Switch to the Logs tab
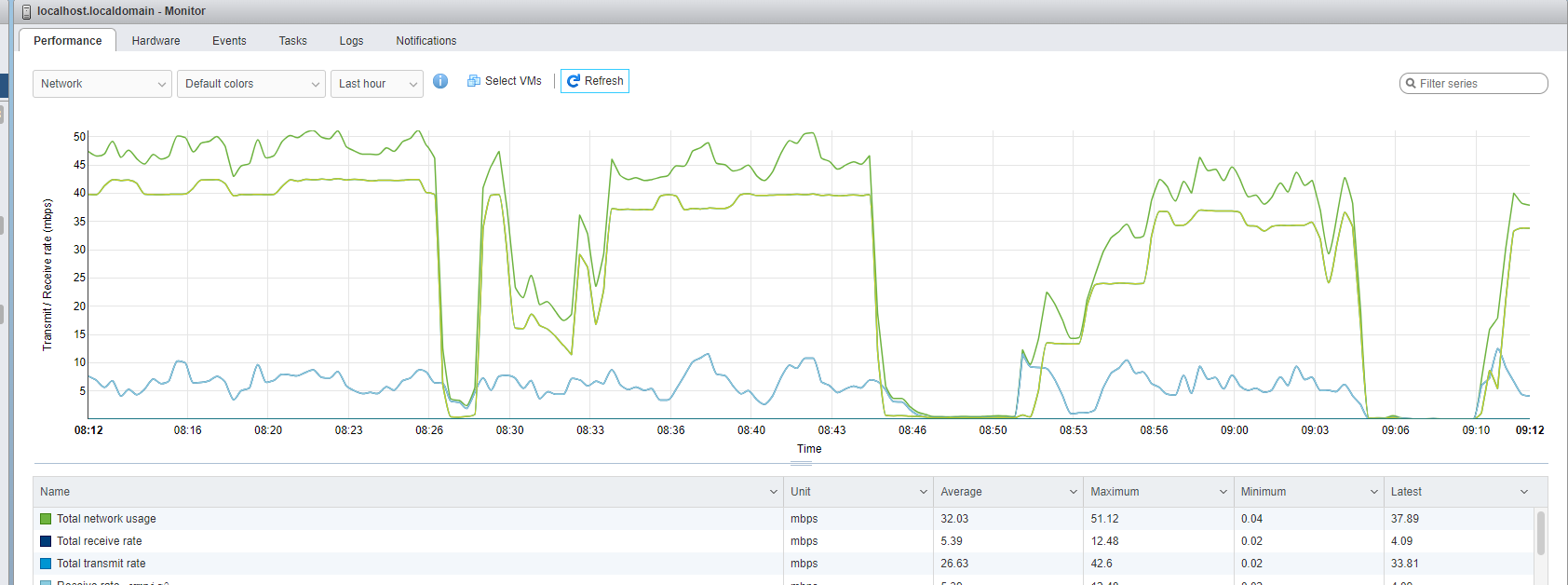Screen dimensions: 1568x585 pyautogui.click(x=351, y=41)
